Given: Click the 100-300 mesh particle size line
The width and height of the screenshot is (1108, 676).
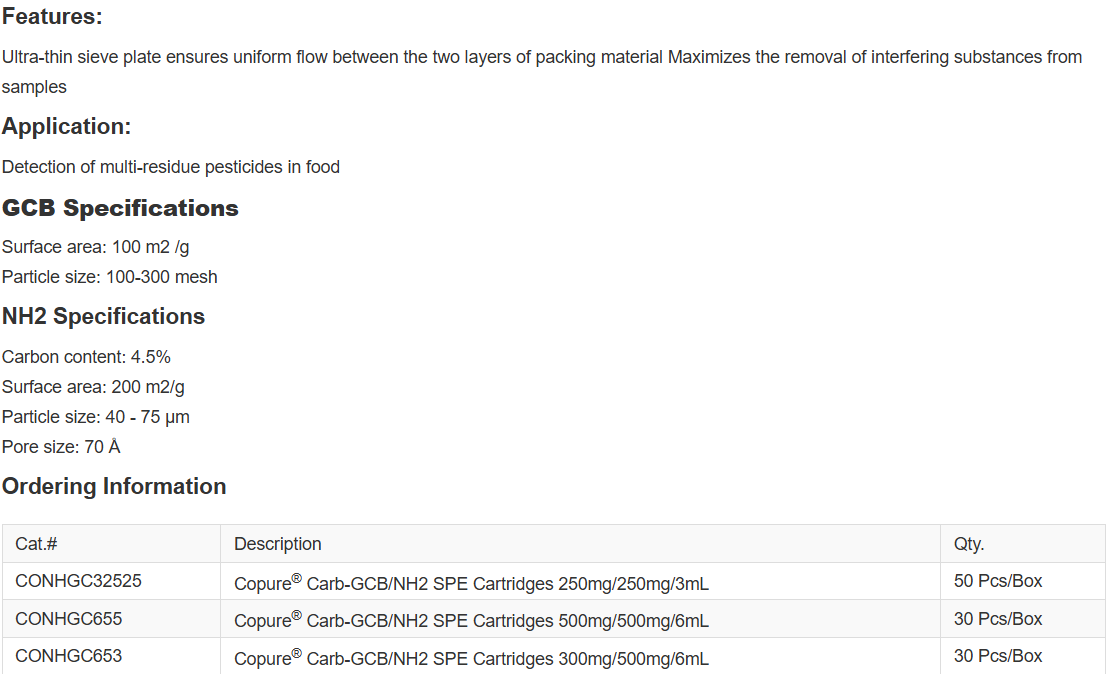Looking at the screenshot, I should (109, 277).
